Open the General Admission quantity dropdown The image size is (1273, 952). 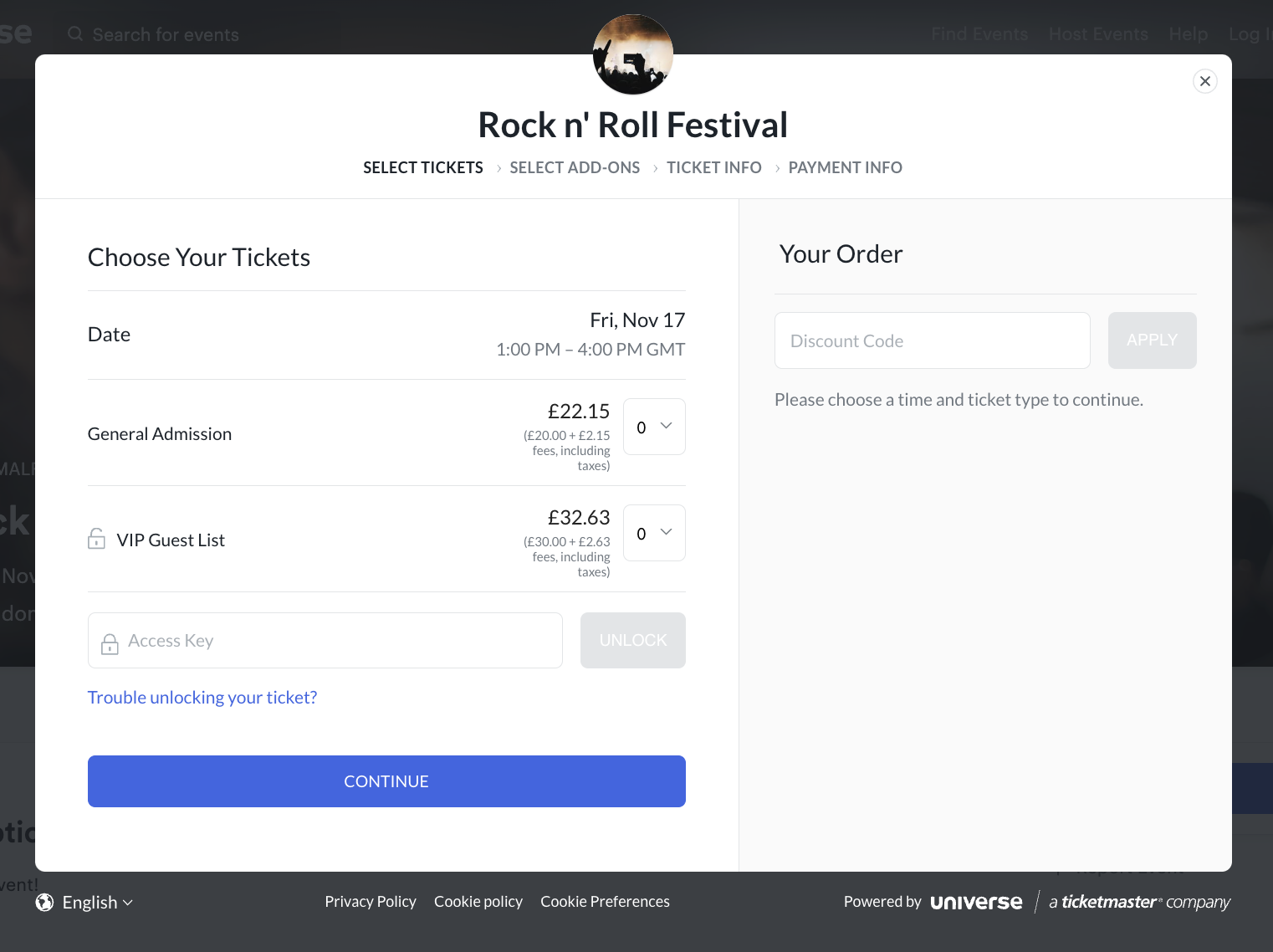654,427
